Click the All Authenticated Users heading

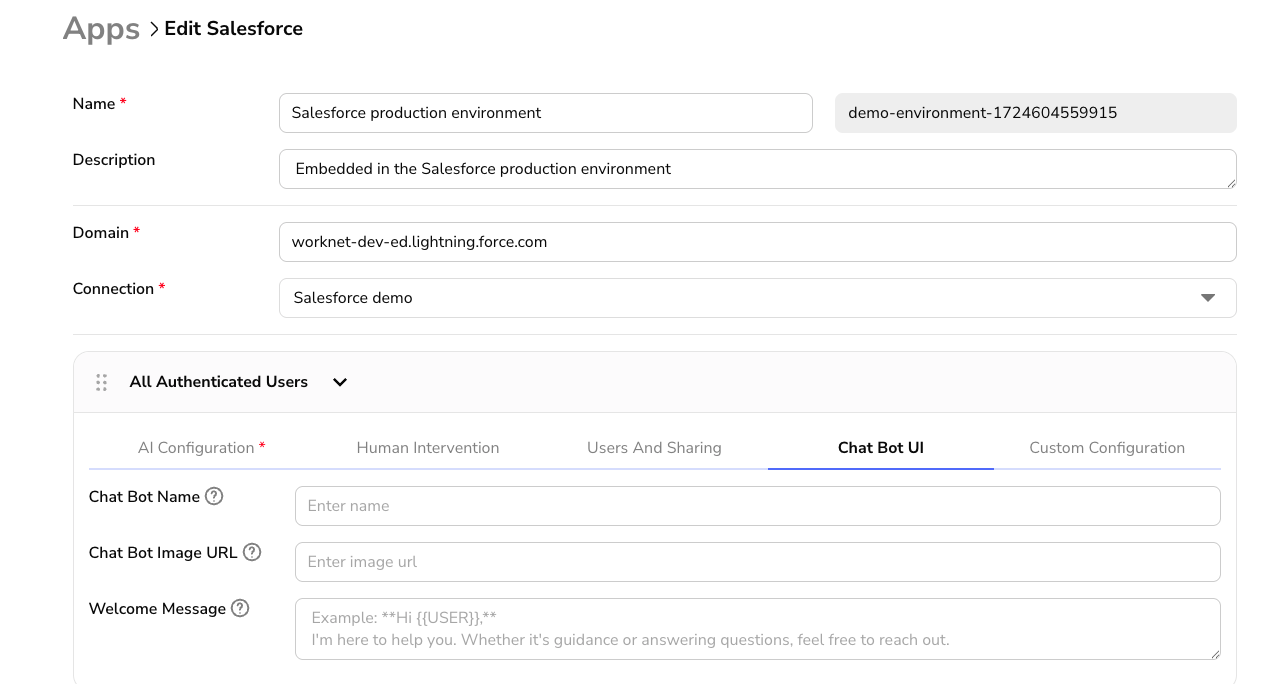pyautogui.click(x=219, y=382)
